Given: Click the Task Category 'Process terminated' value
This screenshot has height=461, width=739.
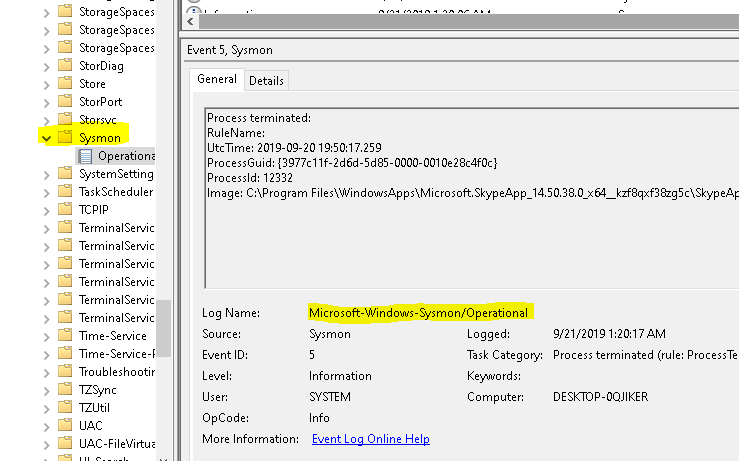Looking at the screenshot, I should click(x=646, y=355).
